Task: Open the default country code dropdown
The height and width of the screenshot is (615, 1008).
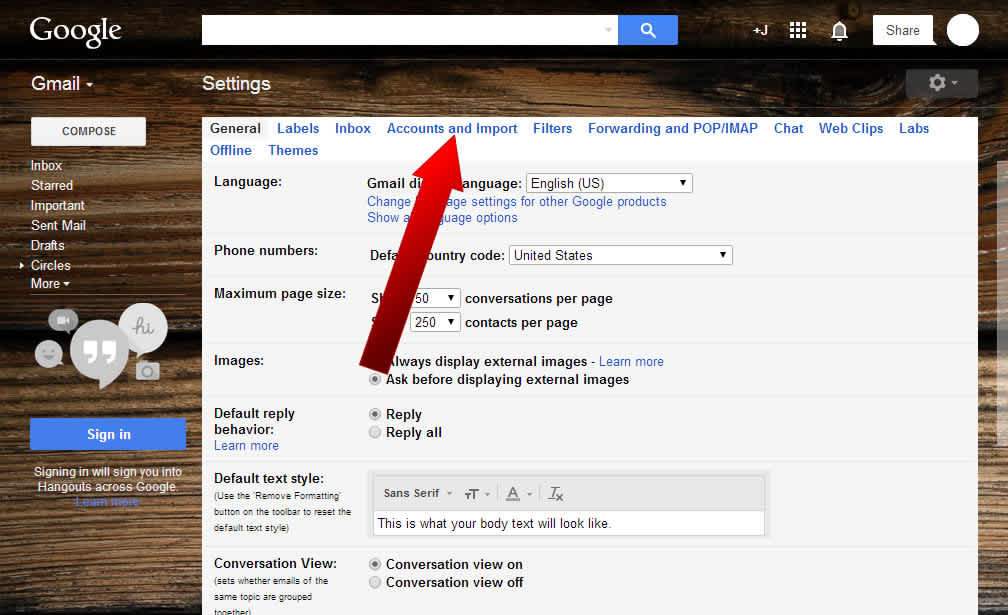Action: 620,255
